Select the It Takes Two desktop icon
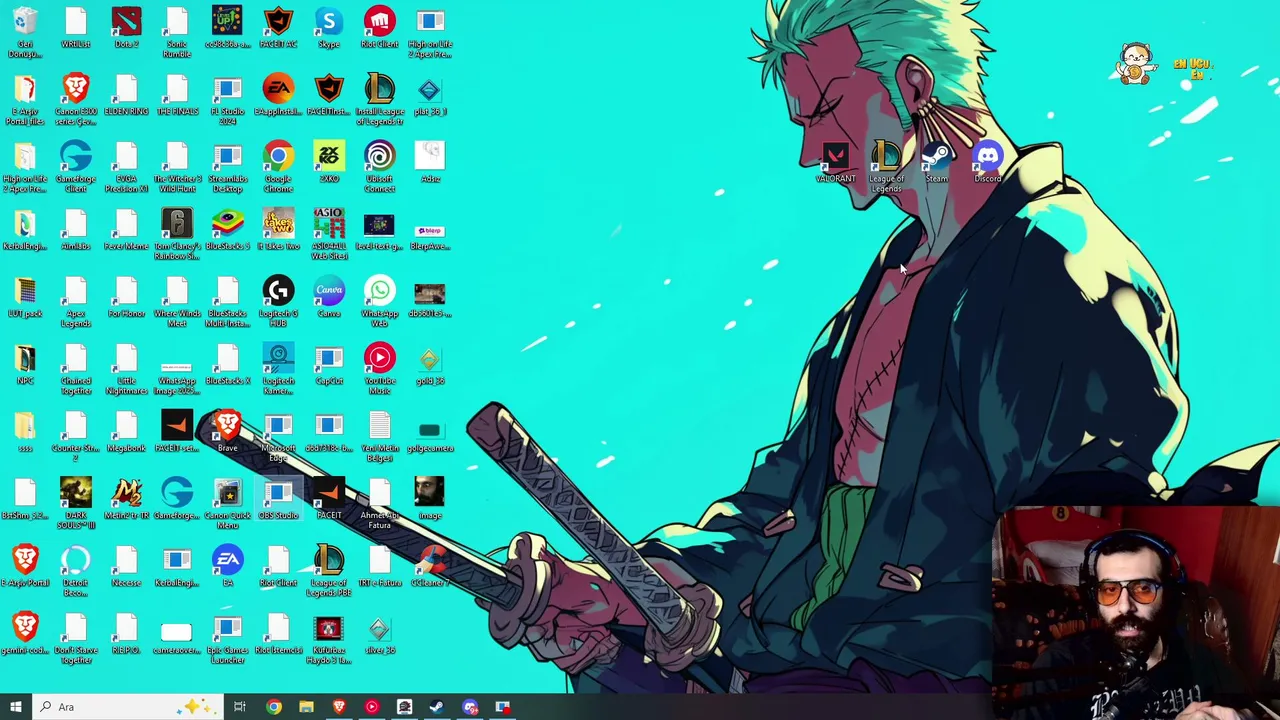This screenshot has width=1280, height=720. coord(278,229)
